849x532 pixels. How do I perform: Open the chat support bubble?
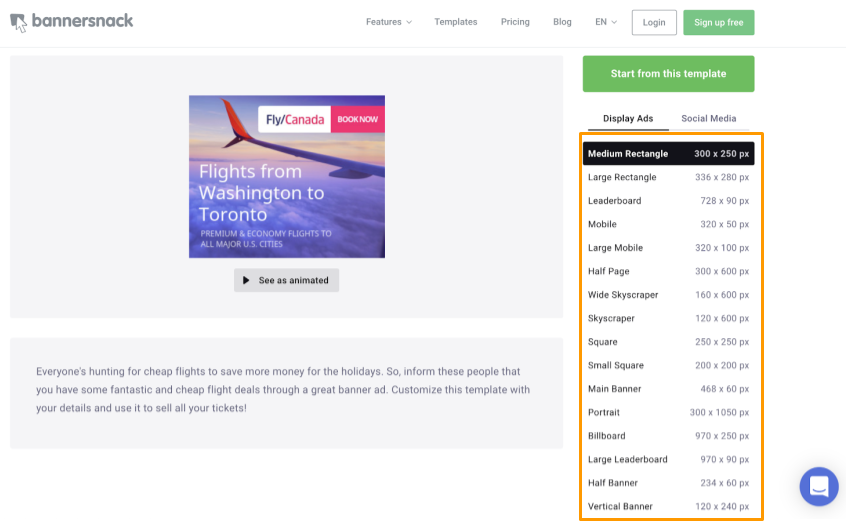(818, 487)
